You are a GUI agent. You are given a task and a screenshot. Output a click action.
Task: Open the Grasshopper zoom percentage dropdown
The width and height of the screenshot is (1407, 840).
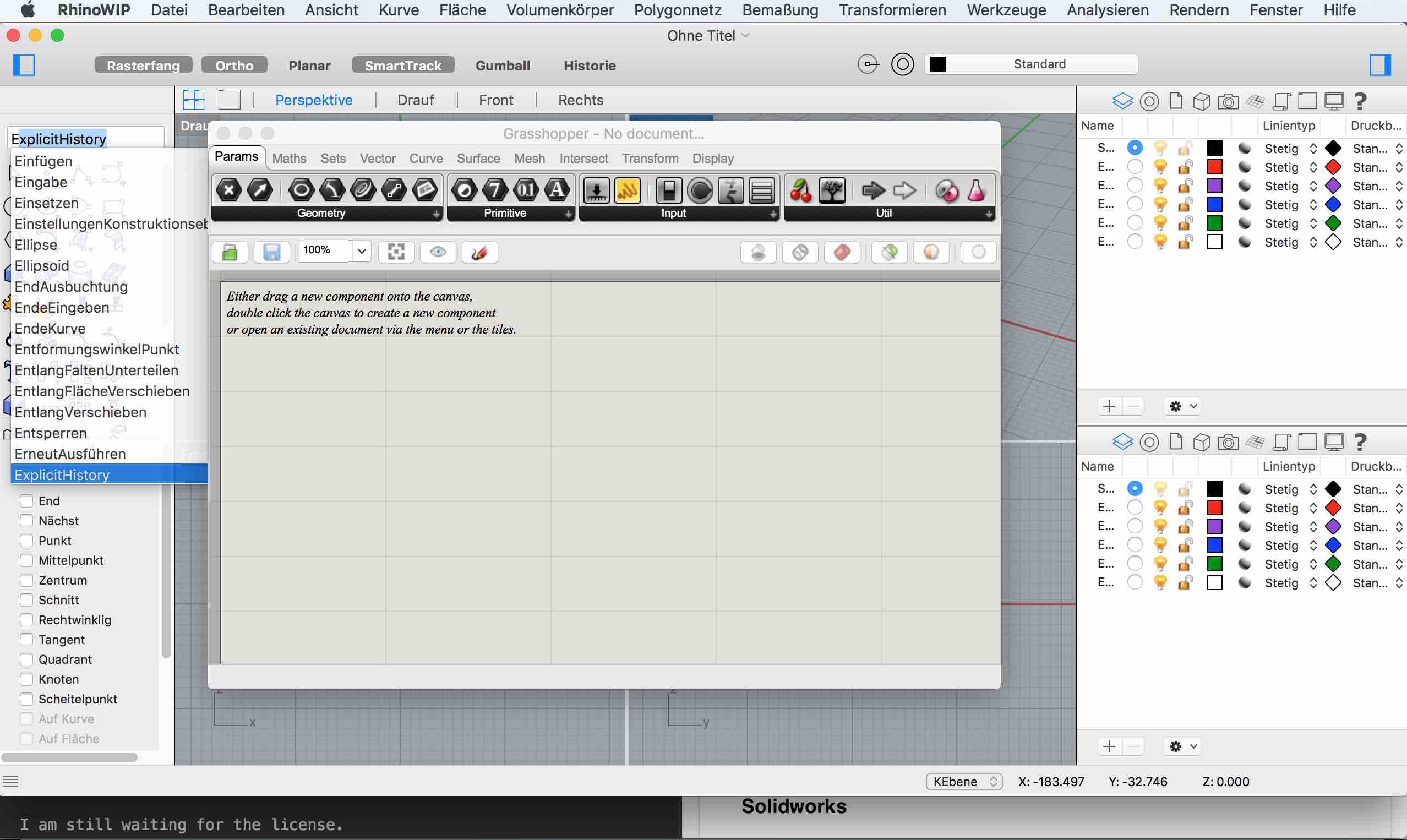(361, 250)
